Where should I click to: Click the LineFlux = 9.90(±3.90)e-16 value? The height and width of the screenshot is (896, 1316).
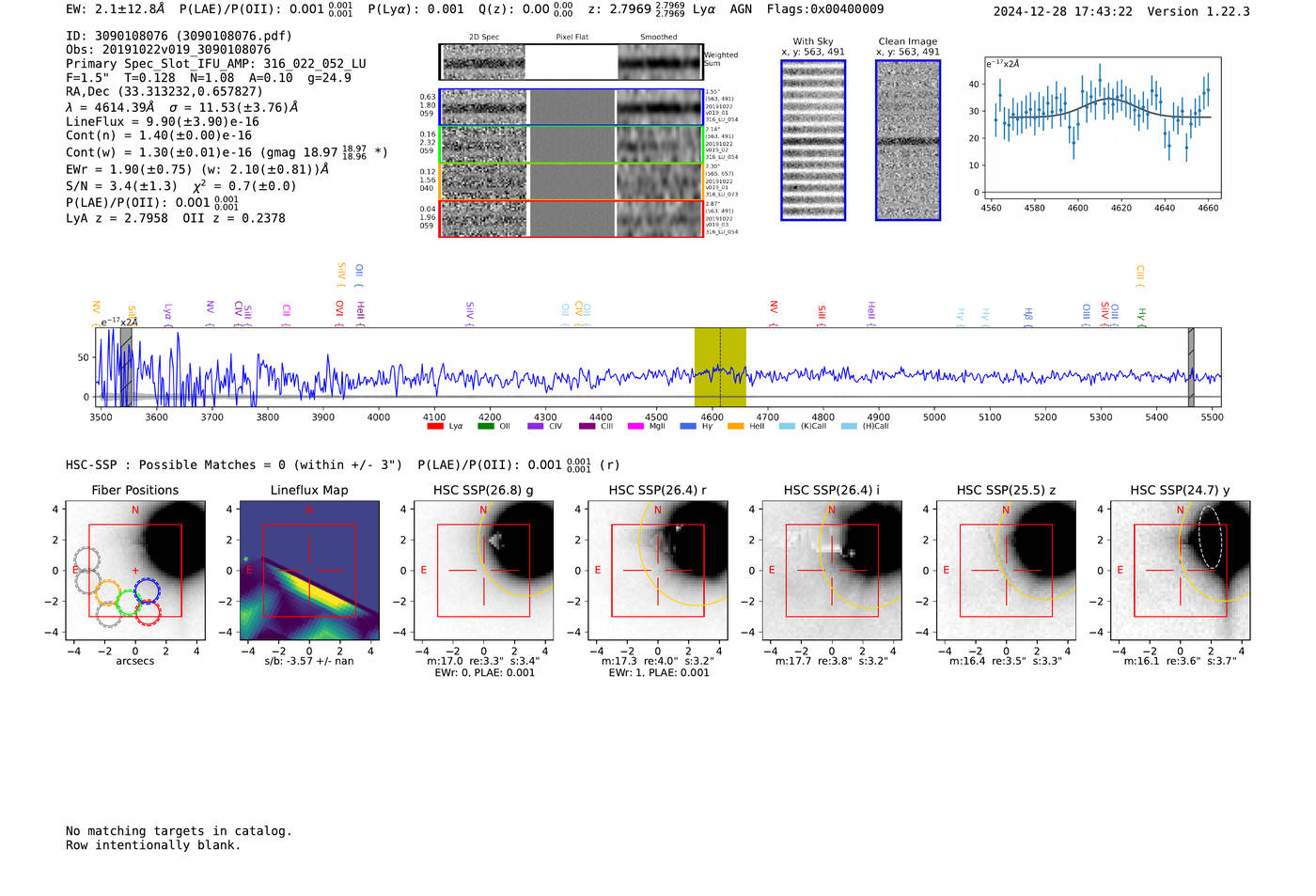tap(163, 121)
